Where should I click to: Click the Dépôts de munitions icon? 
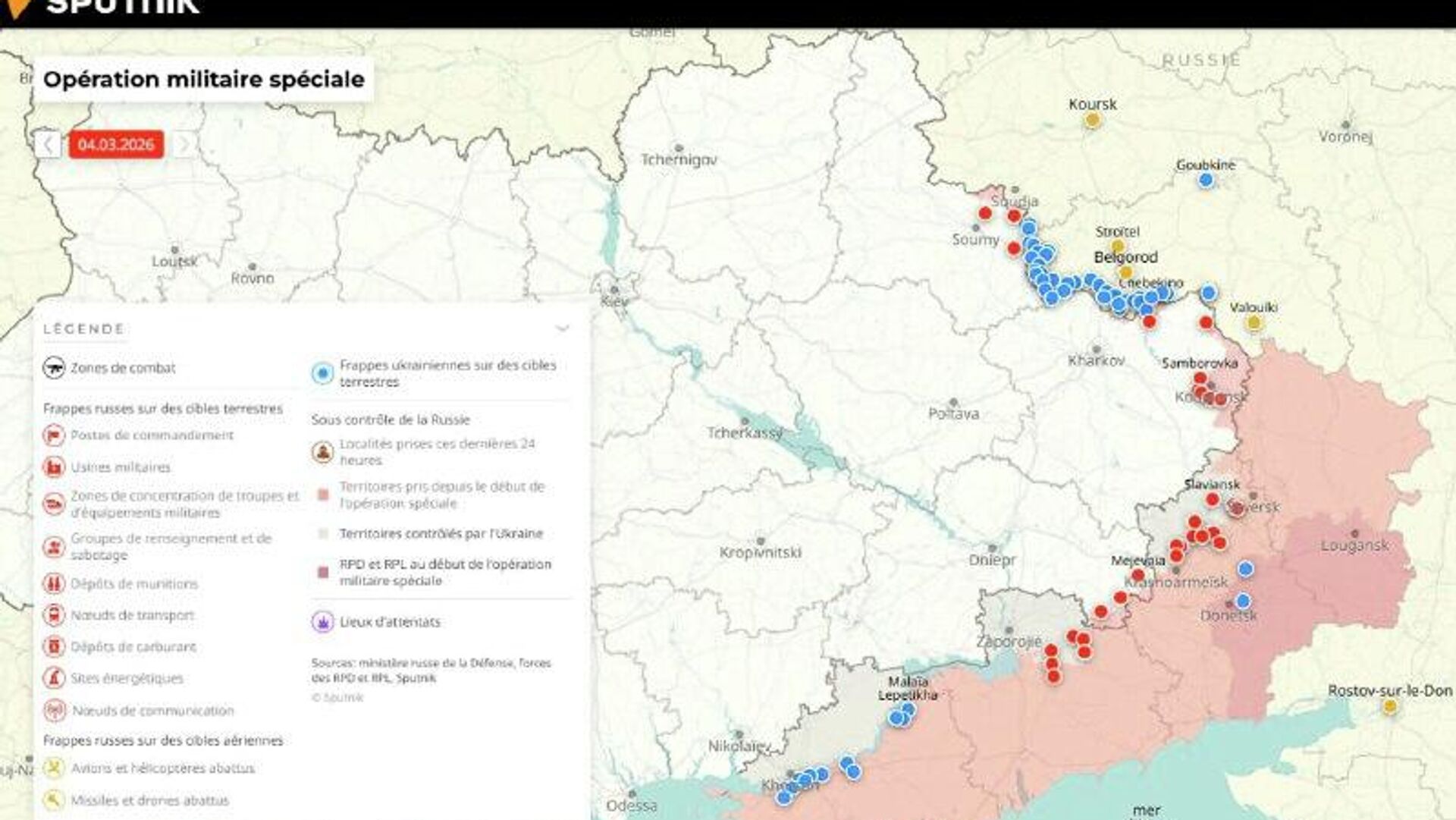[x=54, y=584]
